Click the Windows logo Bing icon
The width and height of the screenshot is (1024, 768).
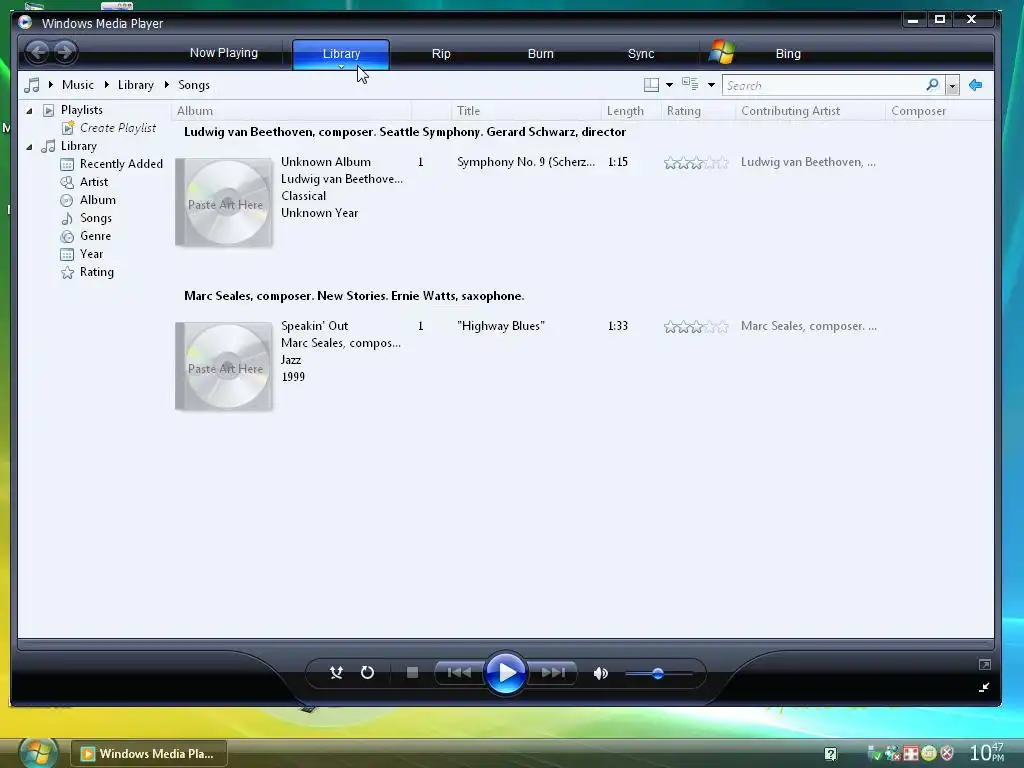click(x=722, y=52)
